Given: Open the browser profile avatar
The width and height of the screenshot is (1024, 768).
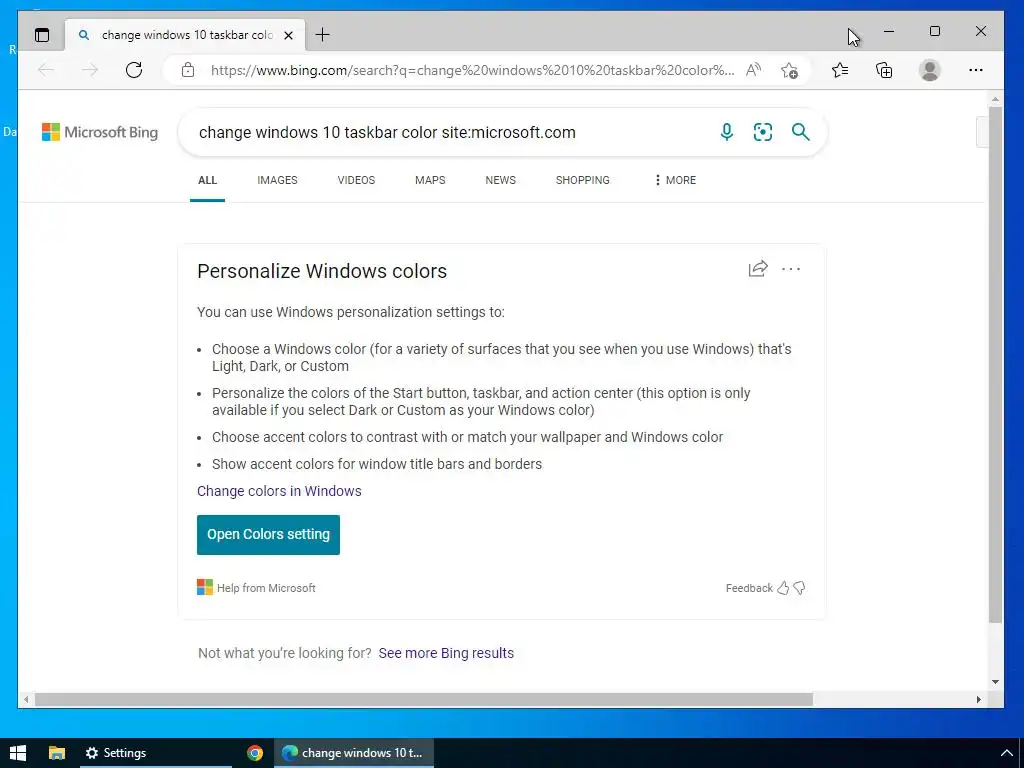Looking at the screenshot, I should pos(929,70).
